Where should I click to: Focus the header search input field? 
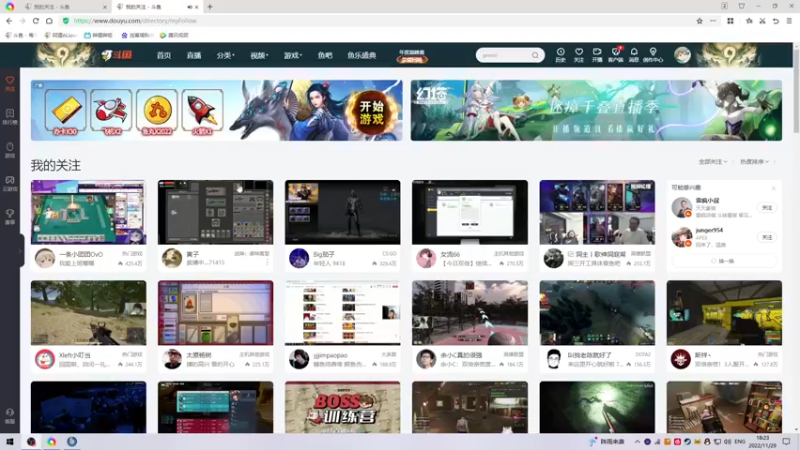505,55
